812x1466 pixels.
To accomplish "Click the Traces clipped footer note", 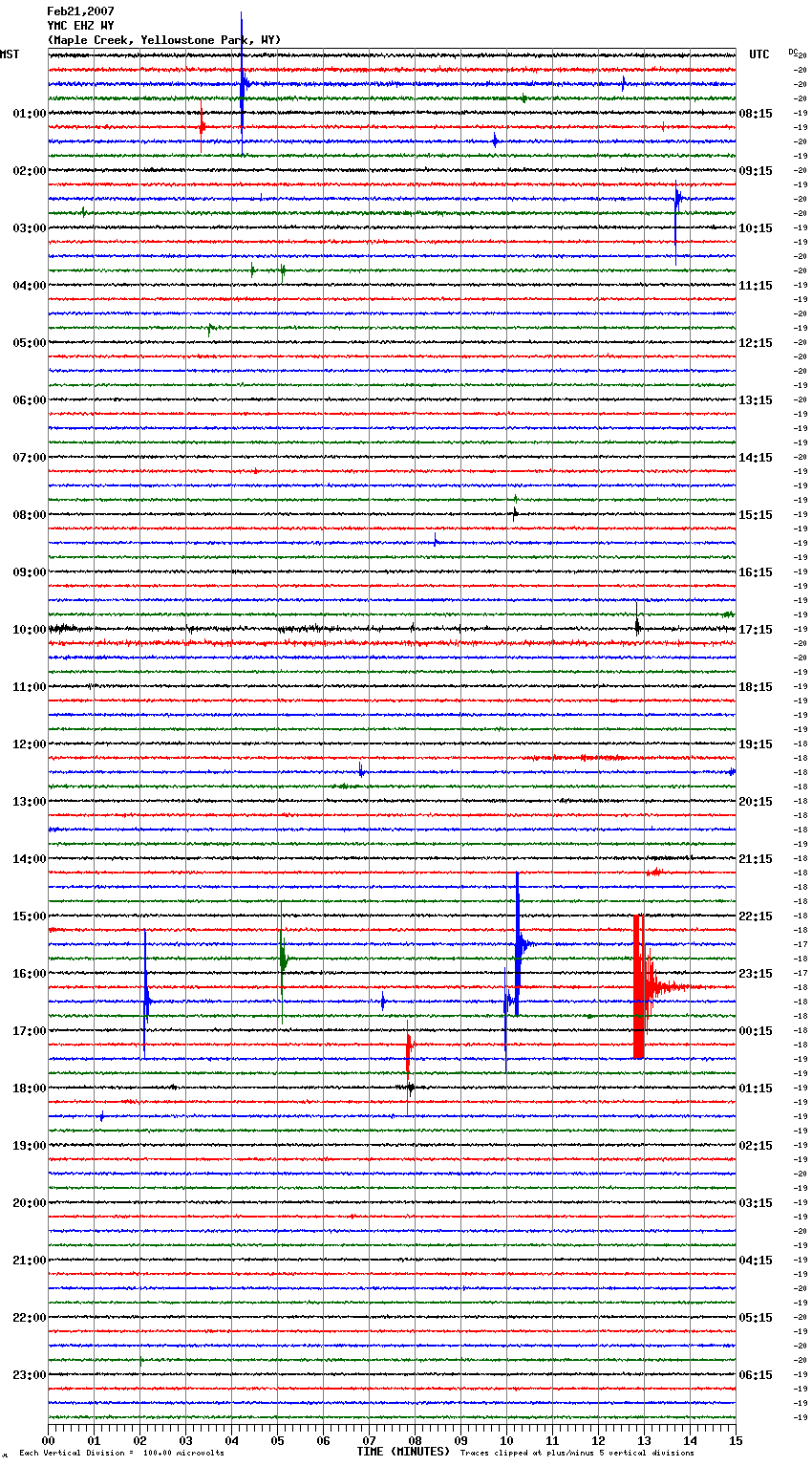I will (577, 1454).
